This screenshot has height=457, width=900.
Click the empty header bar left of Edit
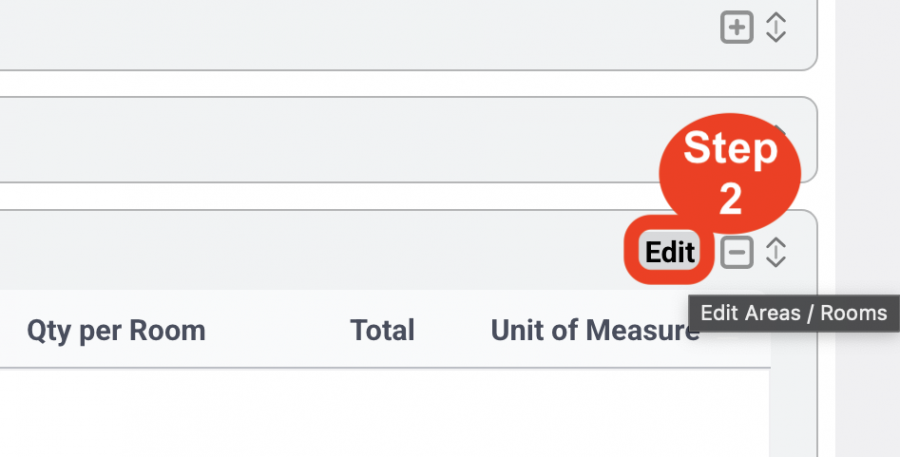[310, 251]
